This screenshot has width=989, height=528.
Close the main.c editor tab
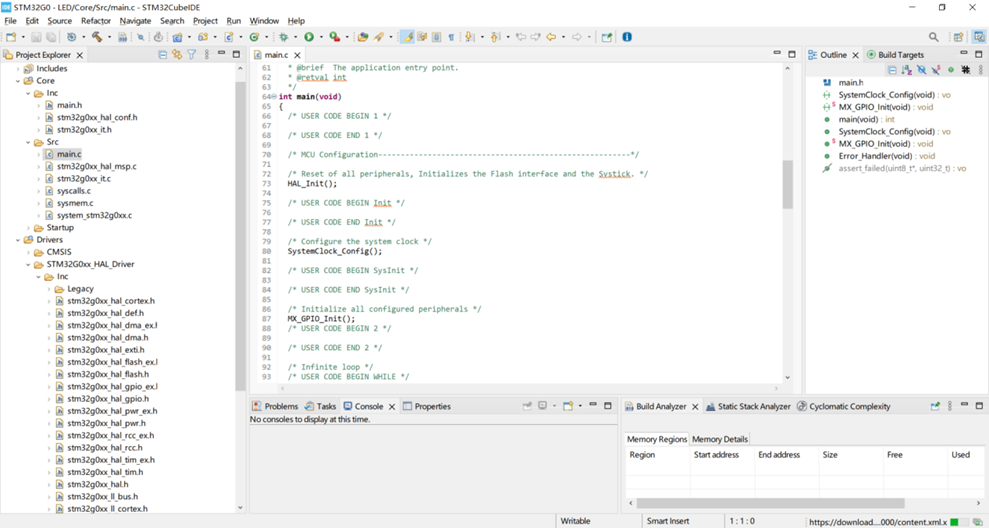pos(297,55)
